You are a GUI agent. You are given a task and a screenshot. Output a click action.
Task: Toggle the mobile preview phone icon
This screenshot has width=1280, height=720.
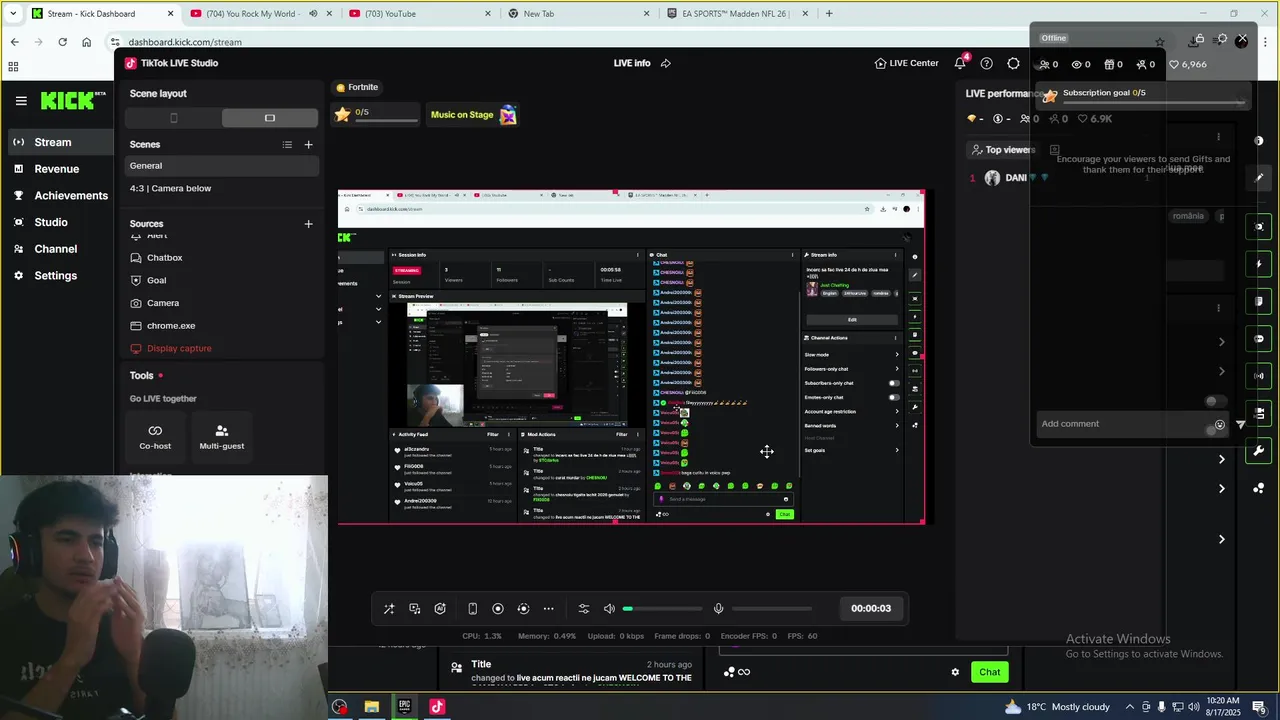472,609
